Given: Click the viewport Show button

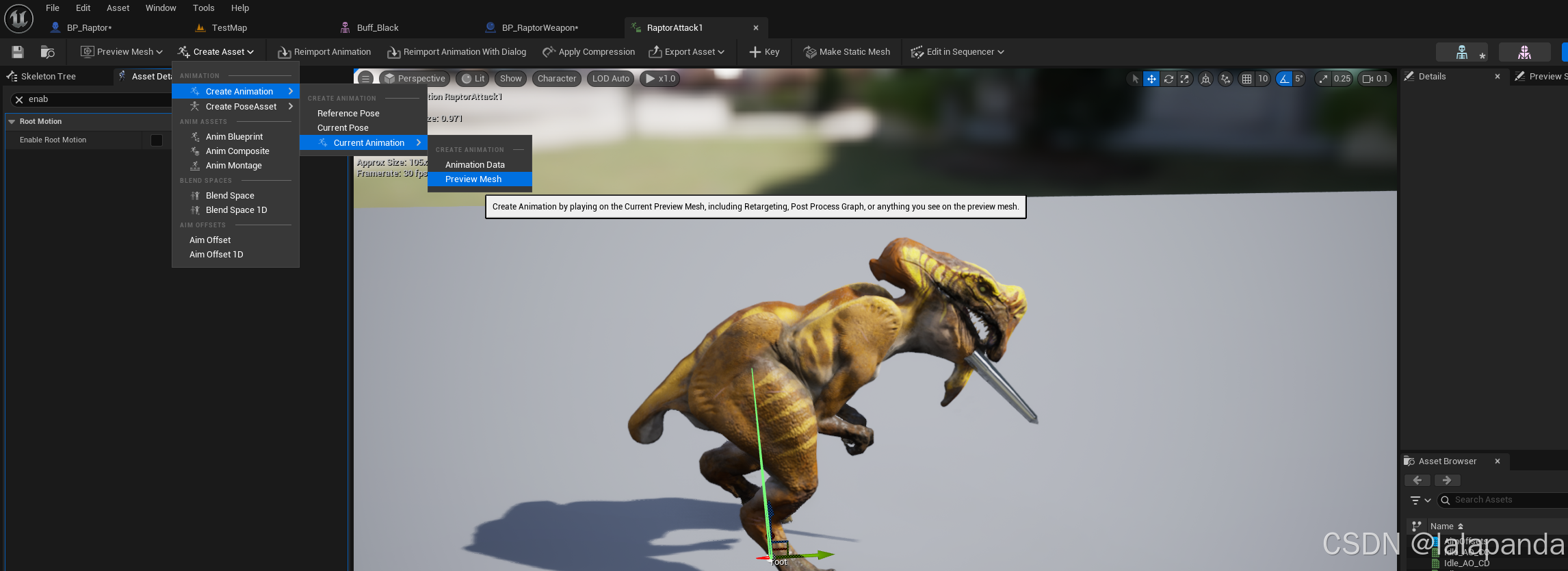Looking at the screenshot, I should click(x=510, y=79).
